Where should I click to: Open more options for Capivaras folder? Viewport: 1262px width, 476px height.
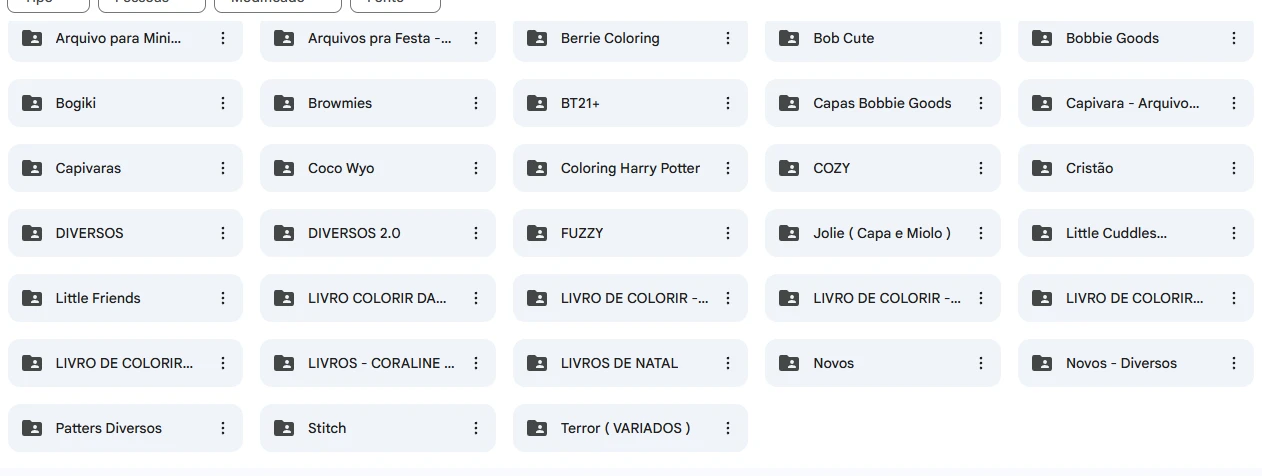[x=223, y=168]
